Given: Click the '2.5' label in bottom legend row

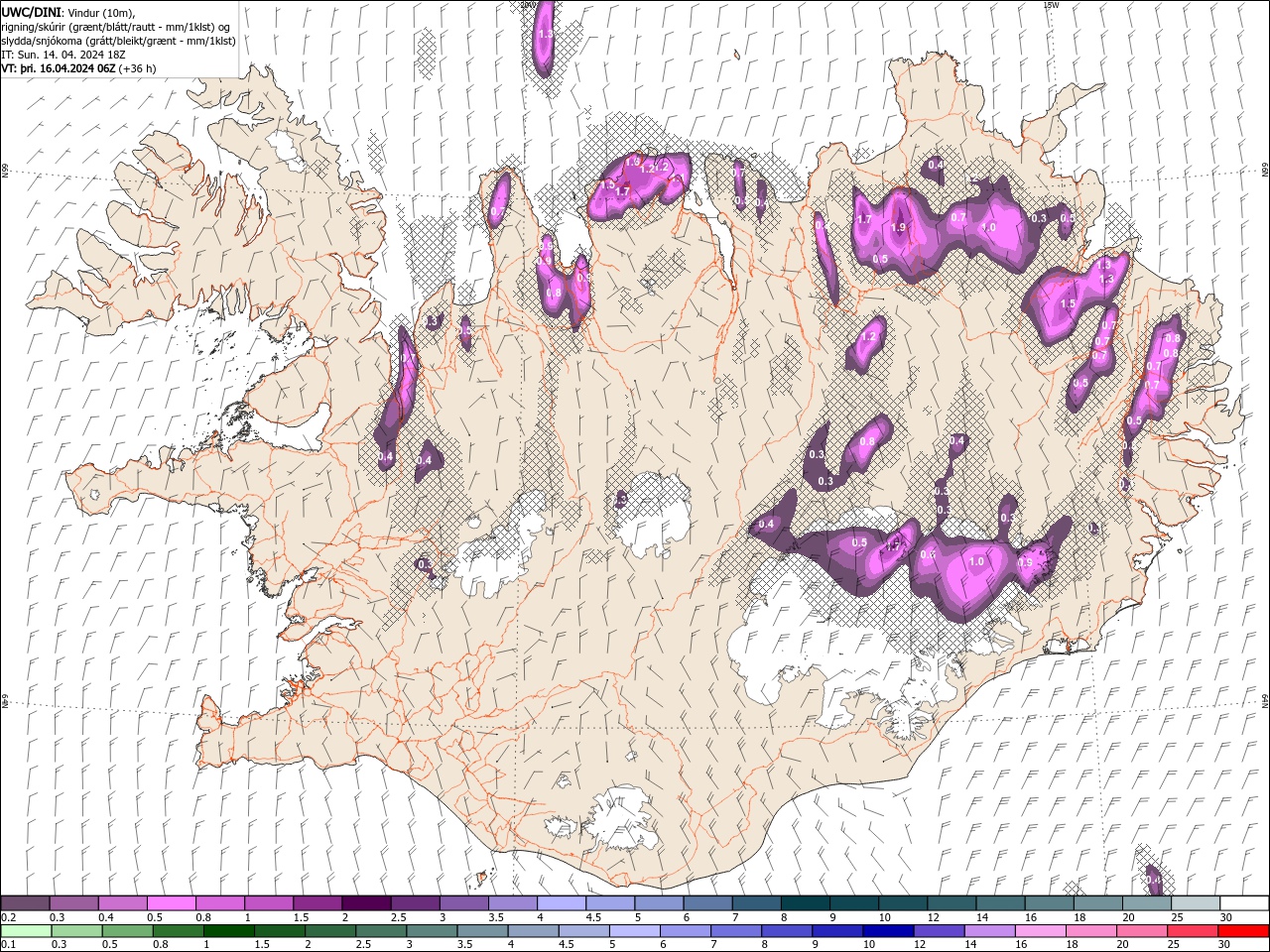Looking at the screenshot, I should 362,944.
